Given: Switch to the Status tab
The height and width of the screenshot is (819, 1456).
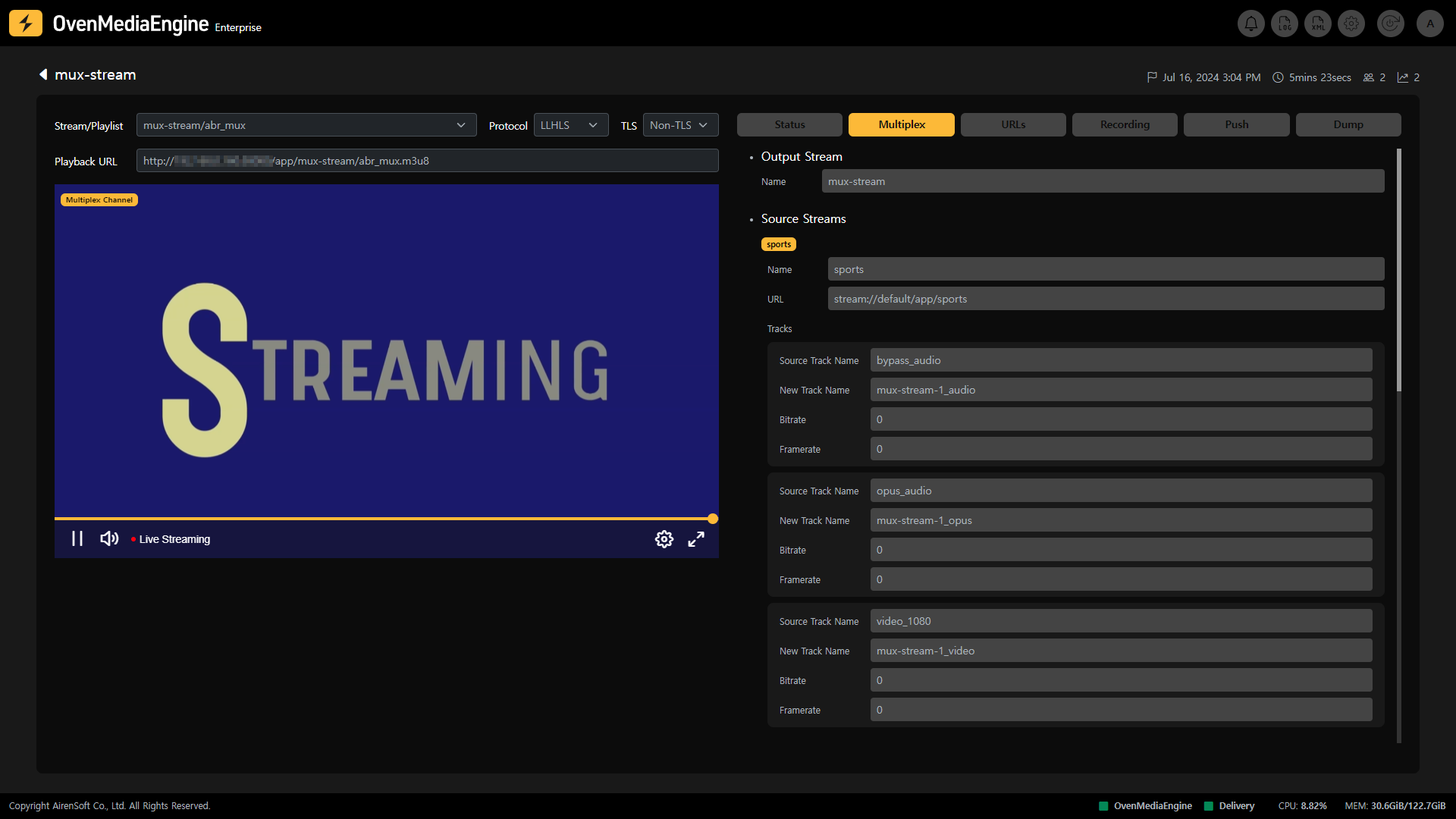Looking at the screenshot, I should [x=789, y=124].
